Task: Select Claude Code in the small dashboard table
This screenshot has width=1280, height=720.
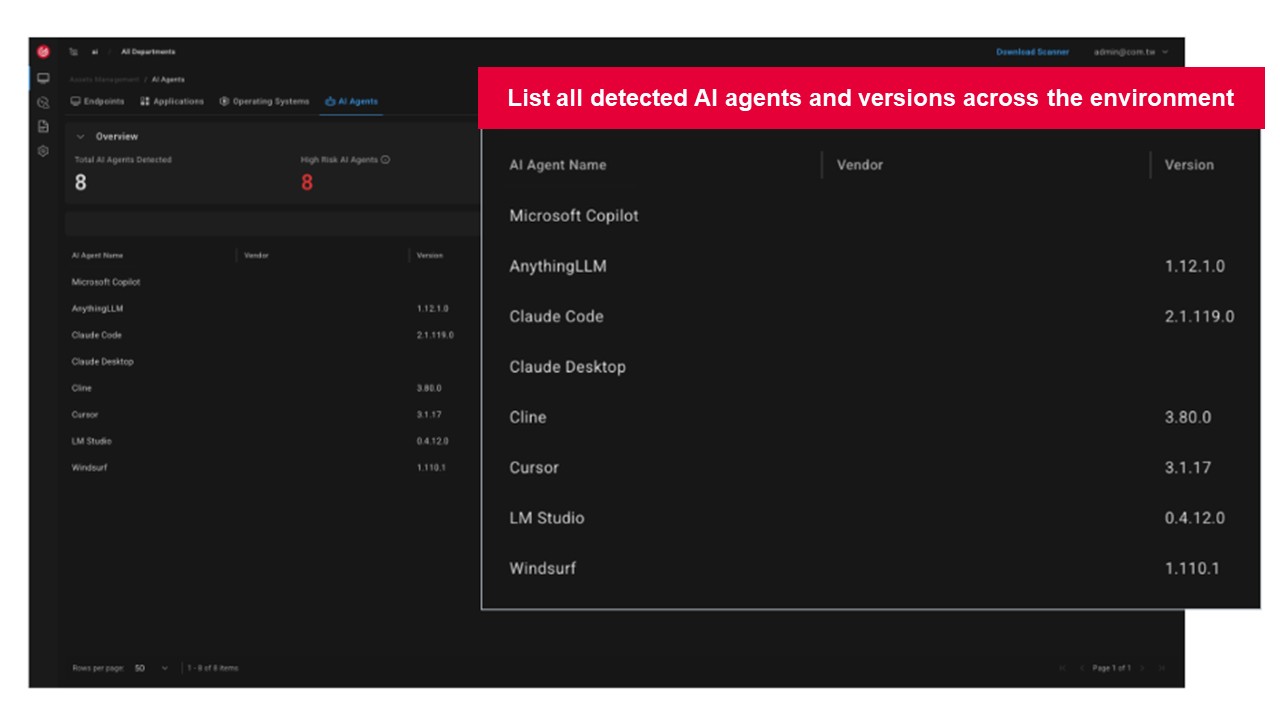Action: [97, 335]
